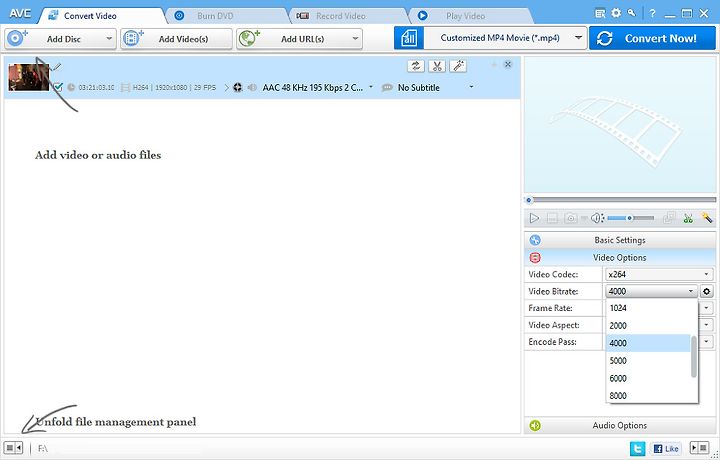Click the Basic Settings globe icon

click(535, 240)
